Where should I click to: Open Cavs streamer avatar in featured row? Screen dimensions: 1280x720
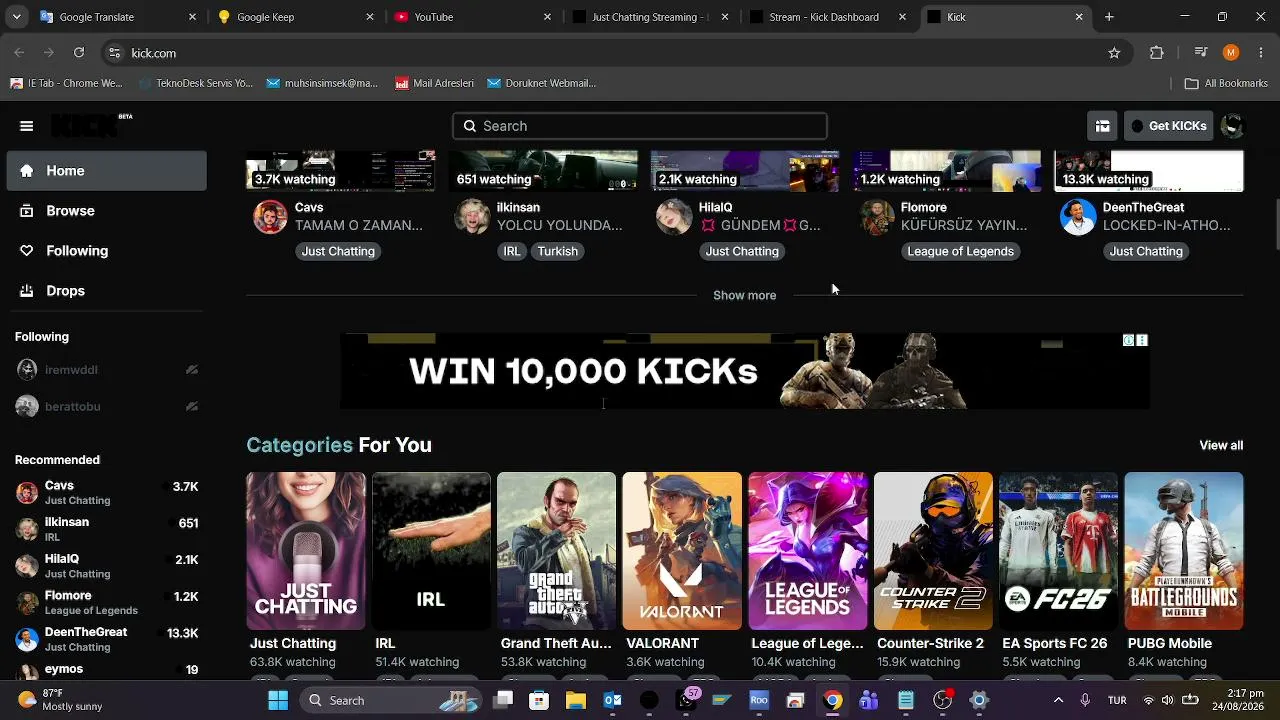tap(270, 217)
